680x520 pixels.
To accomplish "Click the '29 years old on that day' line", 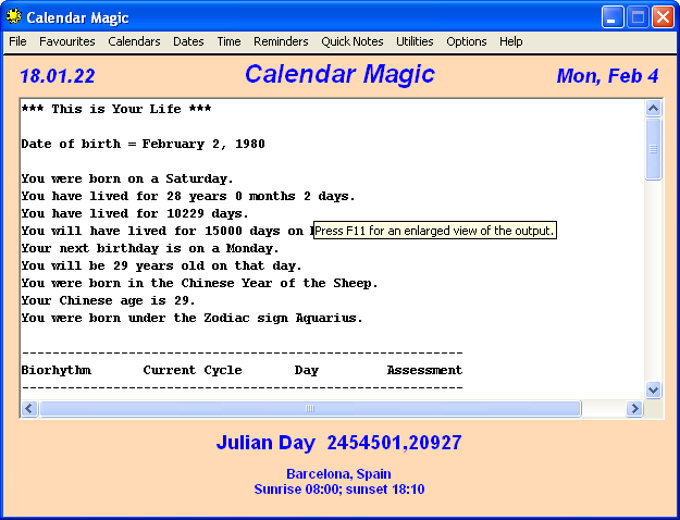I will 161,265.
